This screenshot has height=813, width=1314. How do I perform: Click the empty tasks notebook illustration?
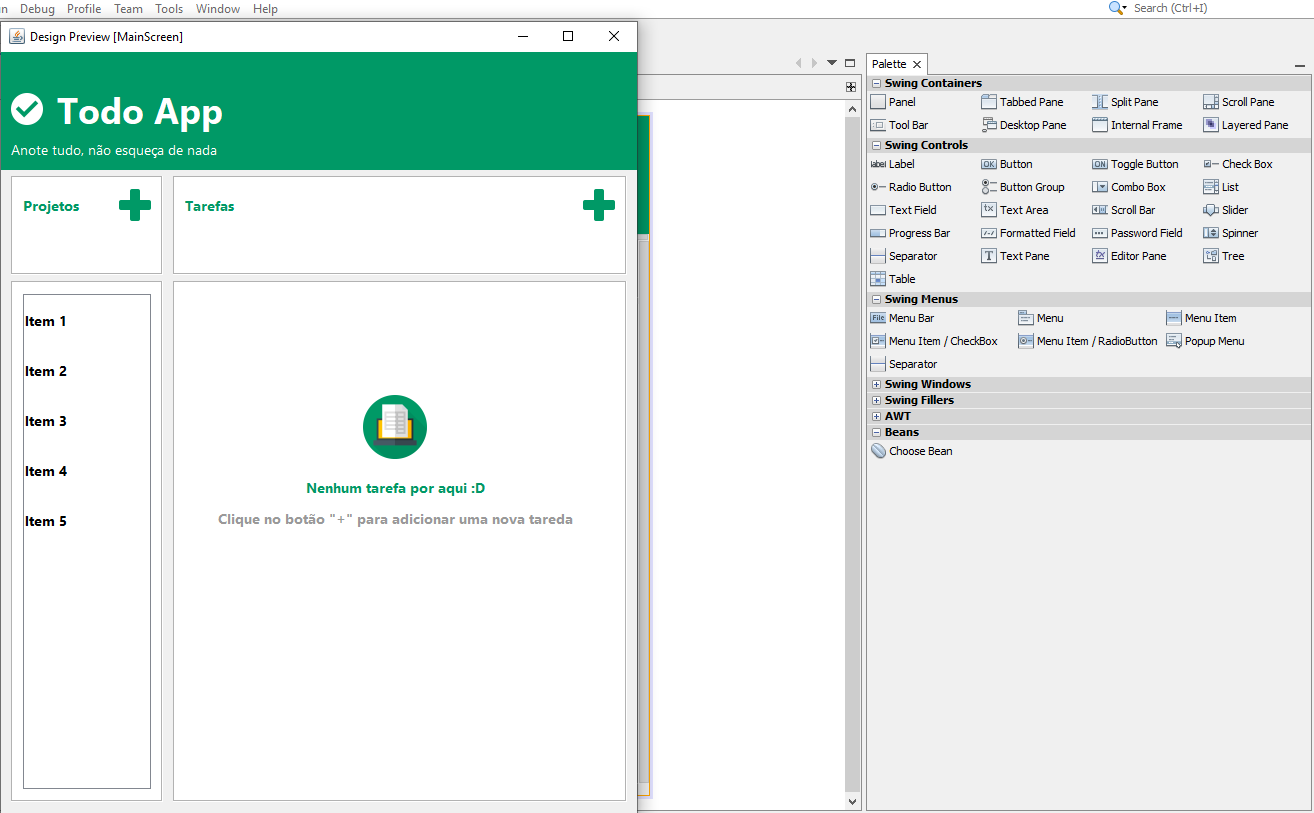pos(395,427)
